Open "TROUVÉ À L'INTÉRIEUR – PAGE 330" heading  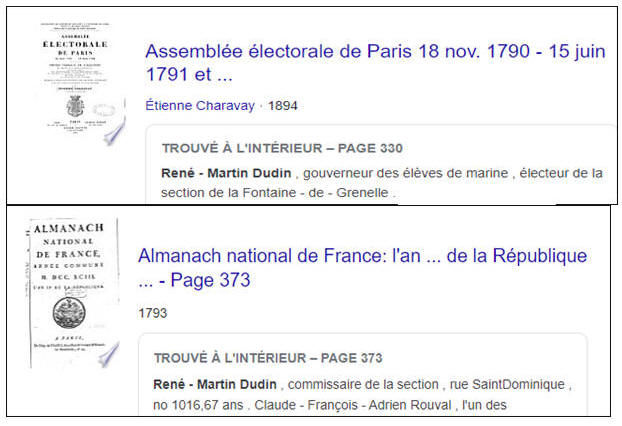pos(282,148)
